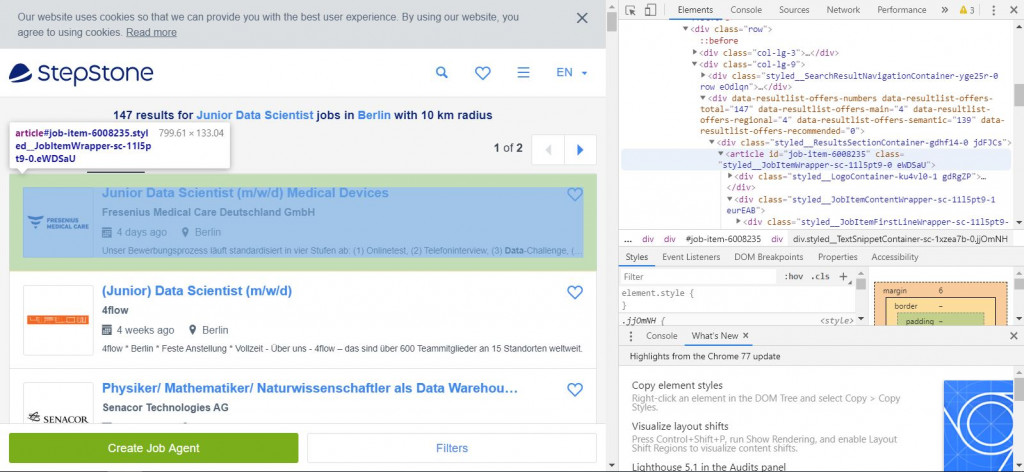This screenshot has width=1024, height=472.
Task: Select TextSnippetContainer breadcrumb item
Action: [901, 239]
